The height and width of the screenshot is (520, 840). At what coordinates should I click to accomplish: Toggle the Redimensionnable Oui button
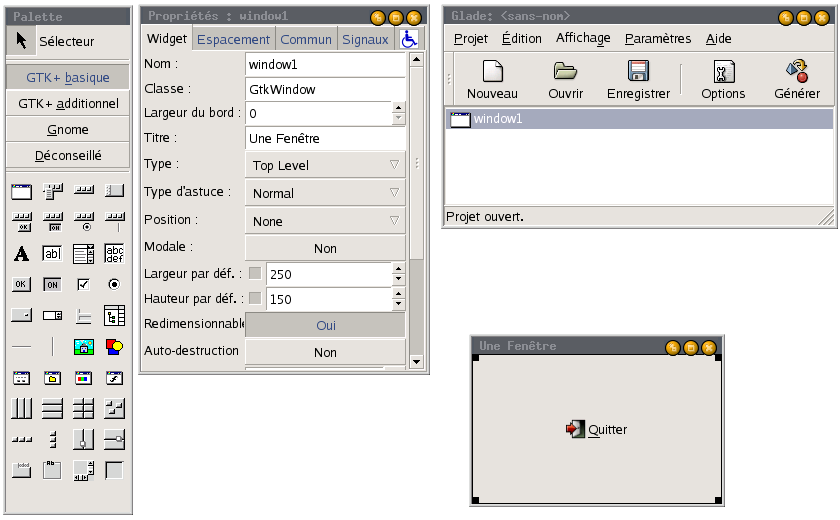(325, 325)
